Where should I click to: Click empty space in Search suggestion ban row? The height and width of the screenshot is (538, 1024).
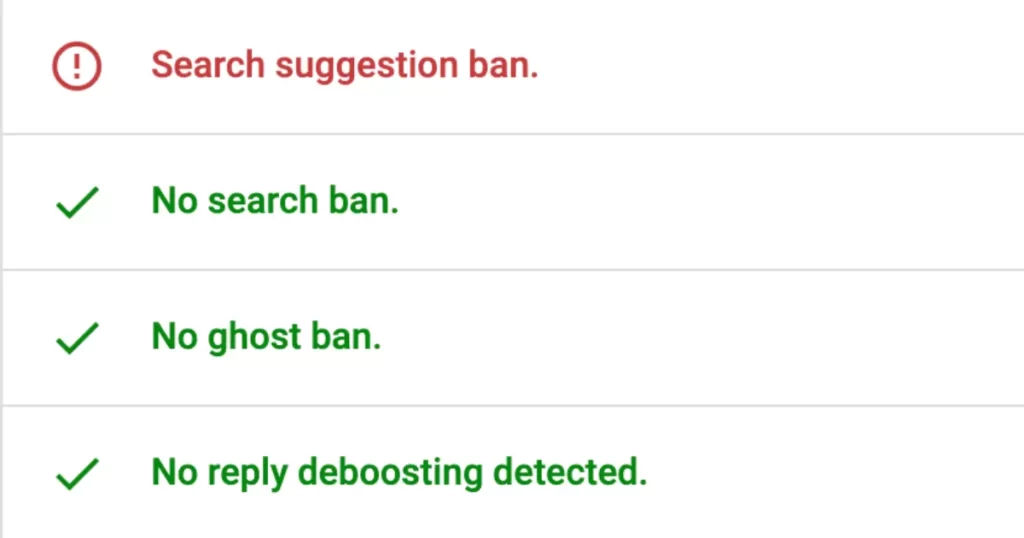780,67
